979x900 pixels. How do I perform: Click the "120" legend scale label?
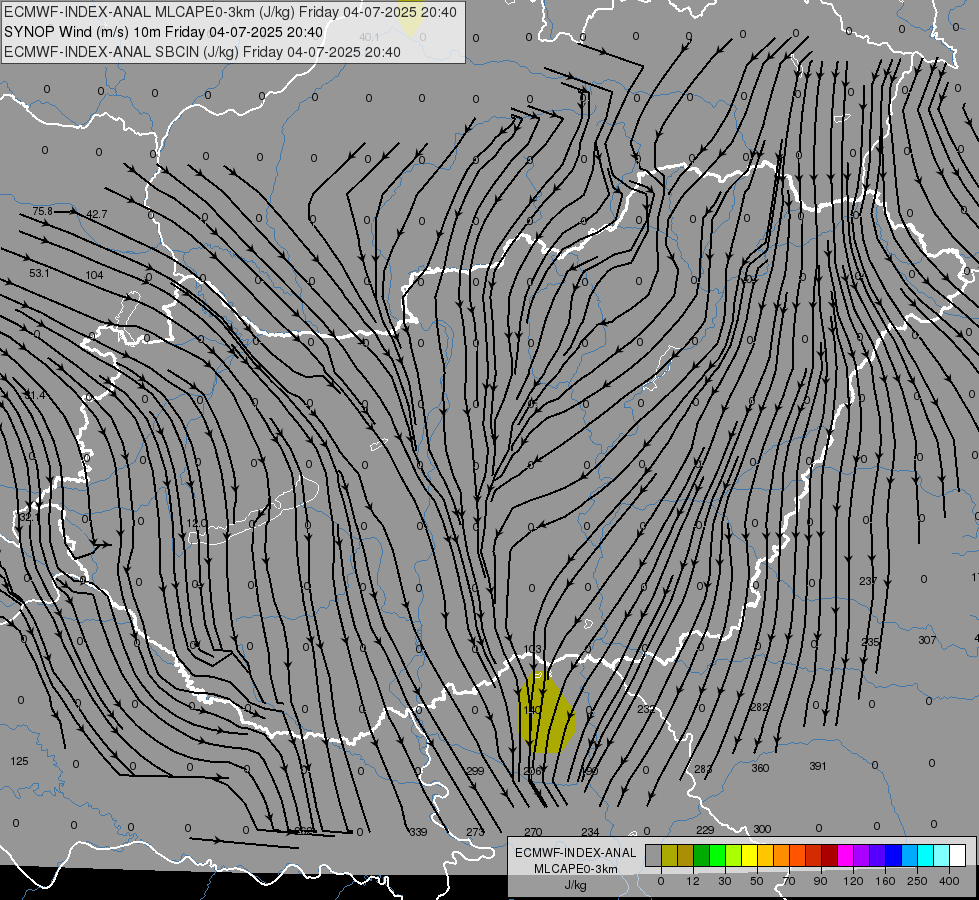[x=853, y=881]
